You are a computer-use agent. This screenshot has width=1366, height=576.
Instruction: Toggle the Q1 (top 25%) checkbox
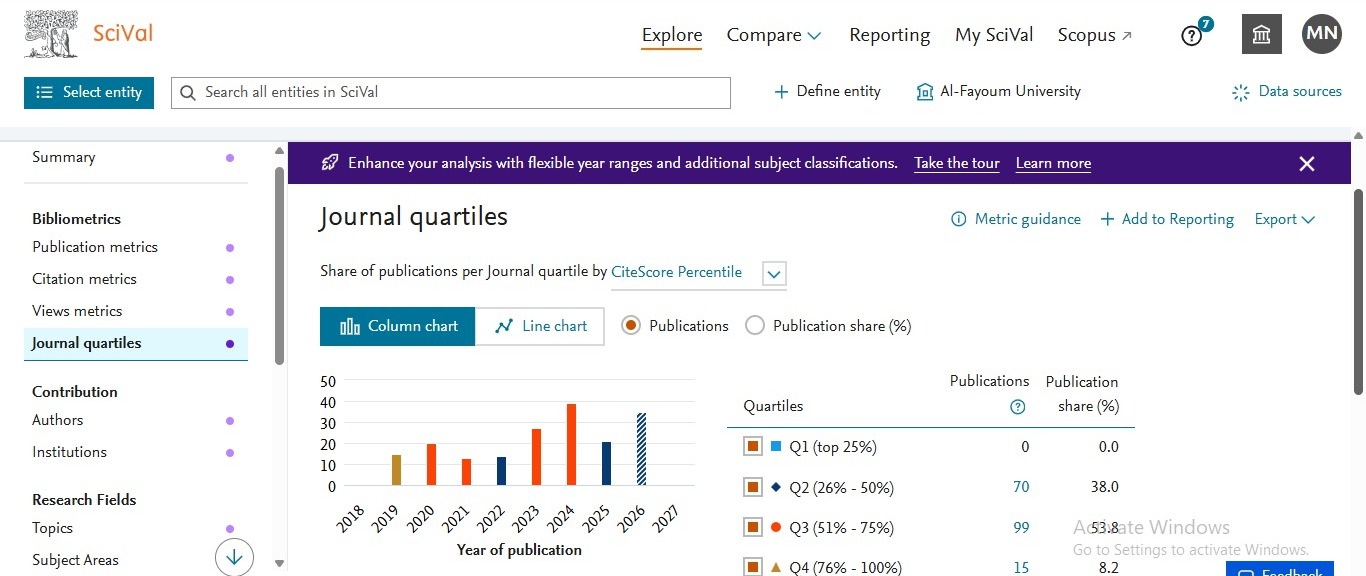click(753, 447)
